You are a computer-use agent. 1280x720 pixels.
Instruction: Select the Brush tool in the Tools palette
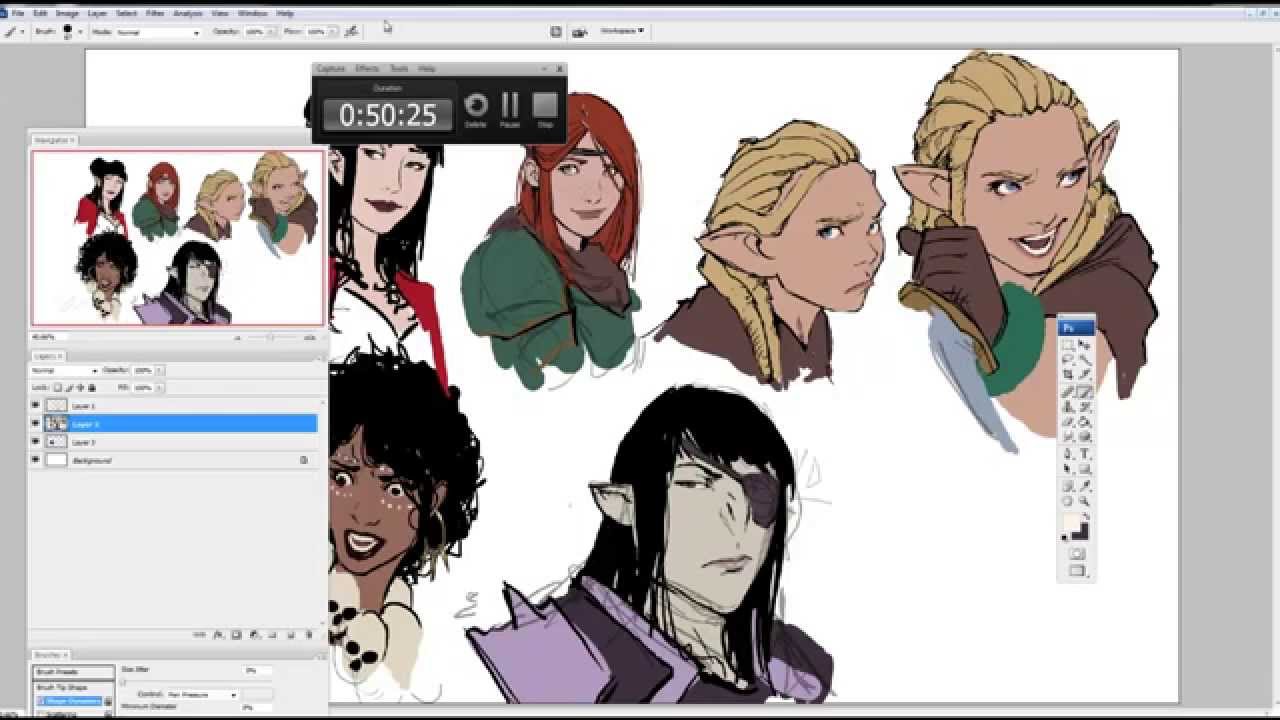[1086, 391]
